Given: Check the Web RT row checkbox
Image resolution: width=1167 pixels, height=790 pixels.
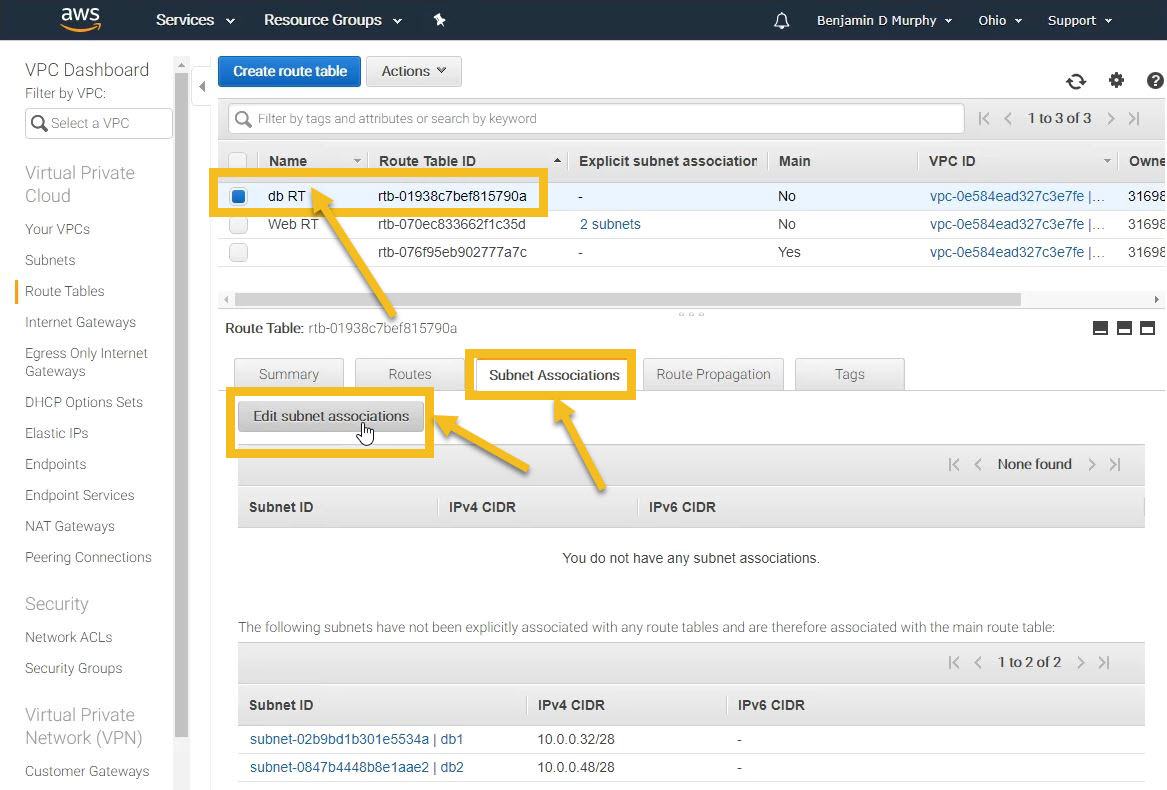Looking at the screenshot, I should (x=238, y=224).
